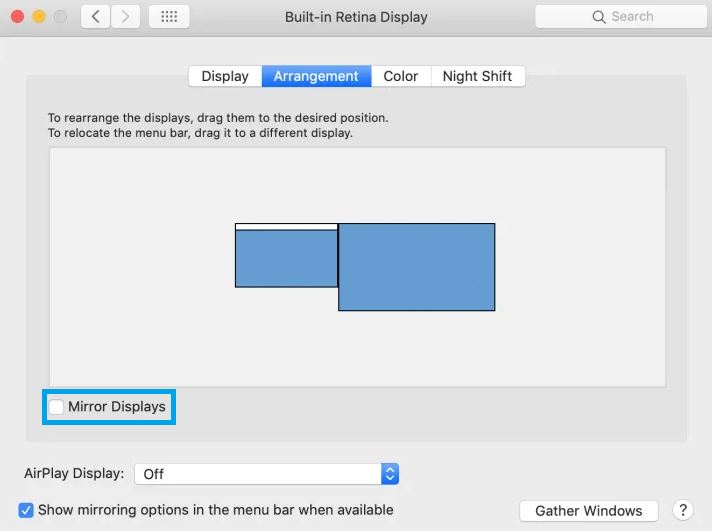Uncheck Show mirroring options in menu bar
Image resolution: width=712 pixels, height=531 pixels.
[x=26, y=510]
